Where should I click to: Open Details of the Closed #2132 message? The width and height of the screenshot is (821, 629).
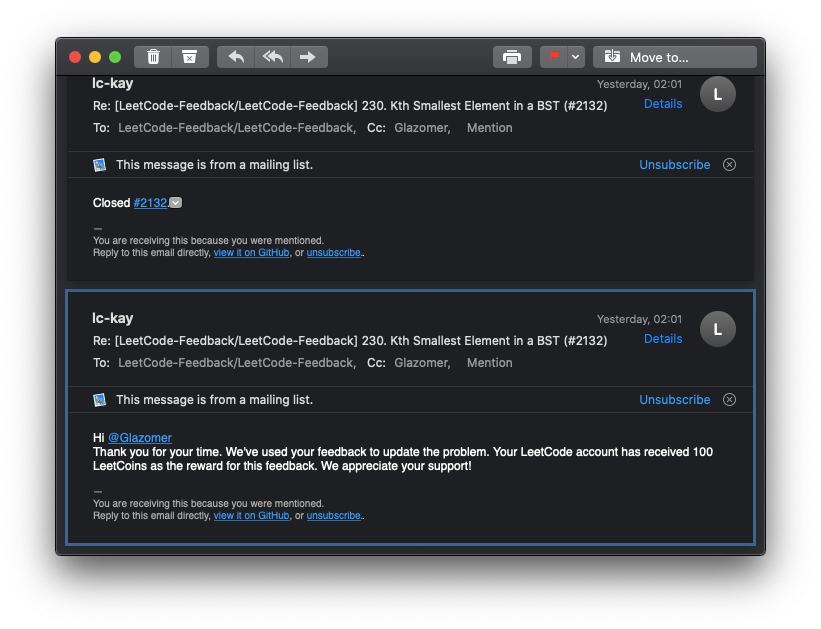(x=663, y=104)
